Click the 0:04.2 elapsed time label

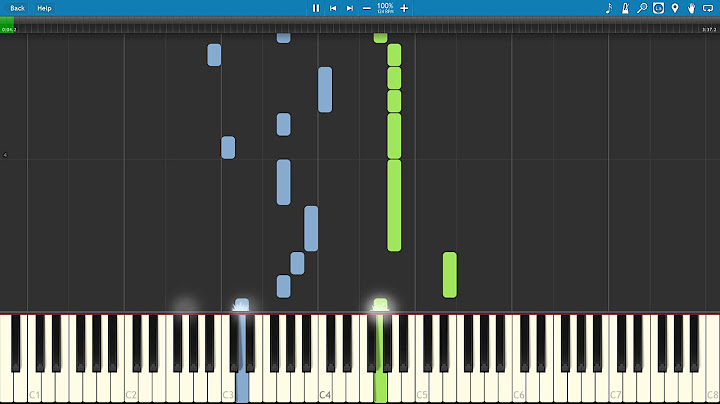point(9,30)
